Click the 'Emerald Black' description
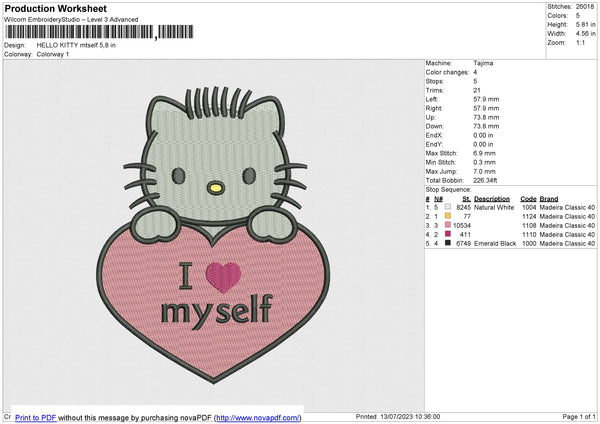The image size is (600, 424). [x=495, y=243]
